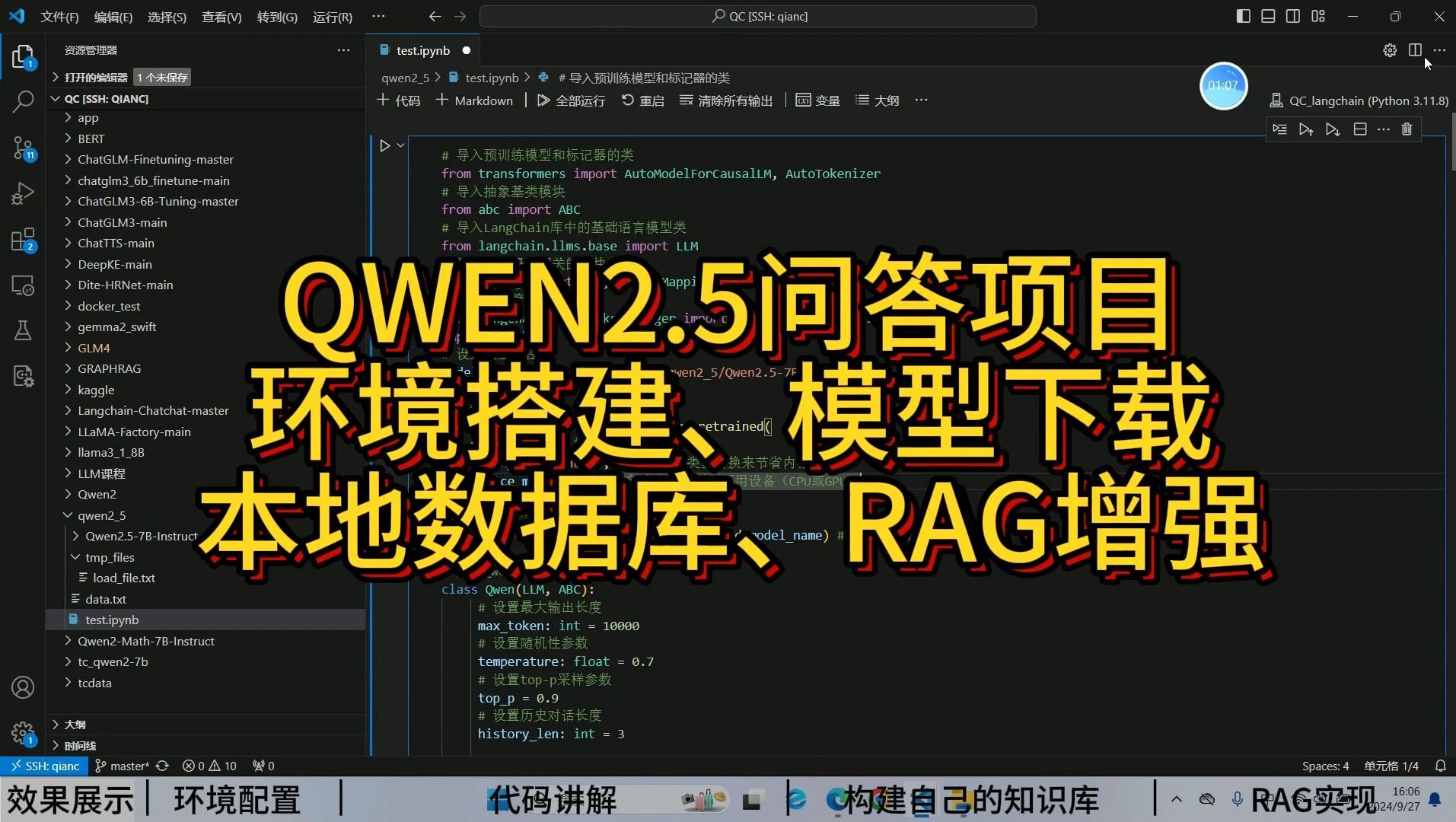Customize layout icon in title bar

click(x=1318, y=16)
